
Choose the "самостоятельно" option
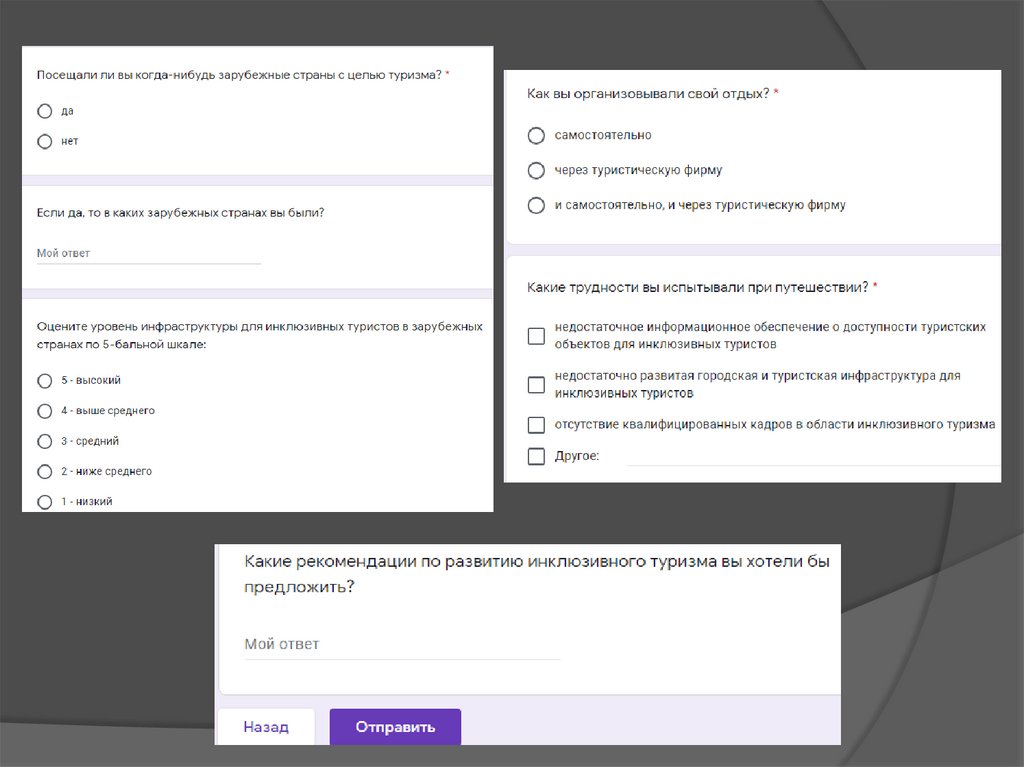536,135
